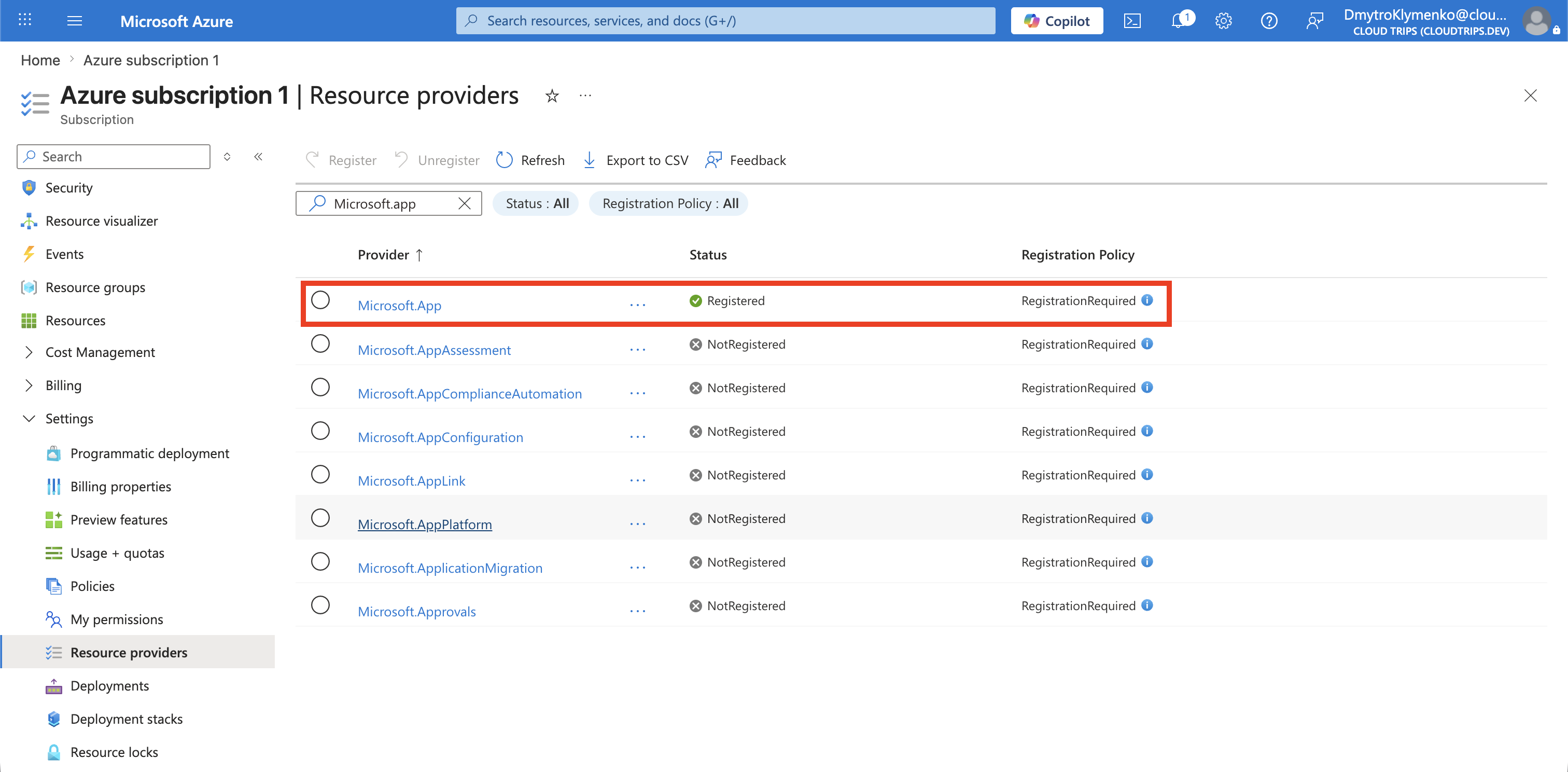Go to Home breadcrumb

tap(40, 60)
